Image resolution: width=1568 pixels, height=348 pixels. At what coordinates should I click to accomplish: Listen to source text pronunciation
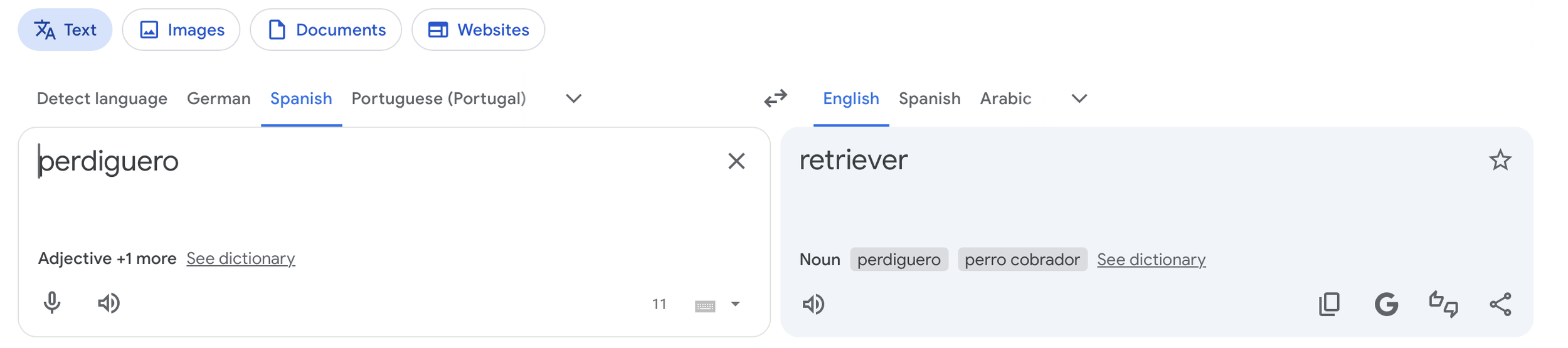pyautogui.click(x=109, y=303)
